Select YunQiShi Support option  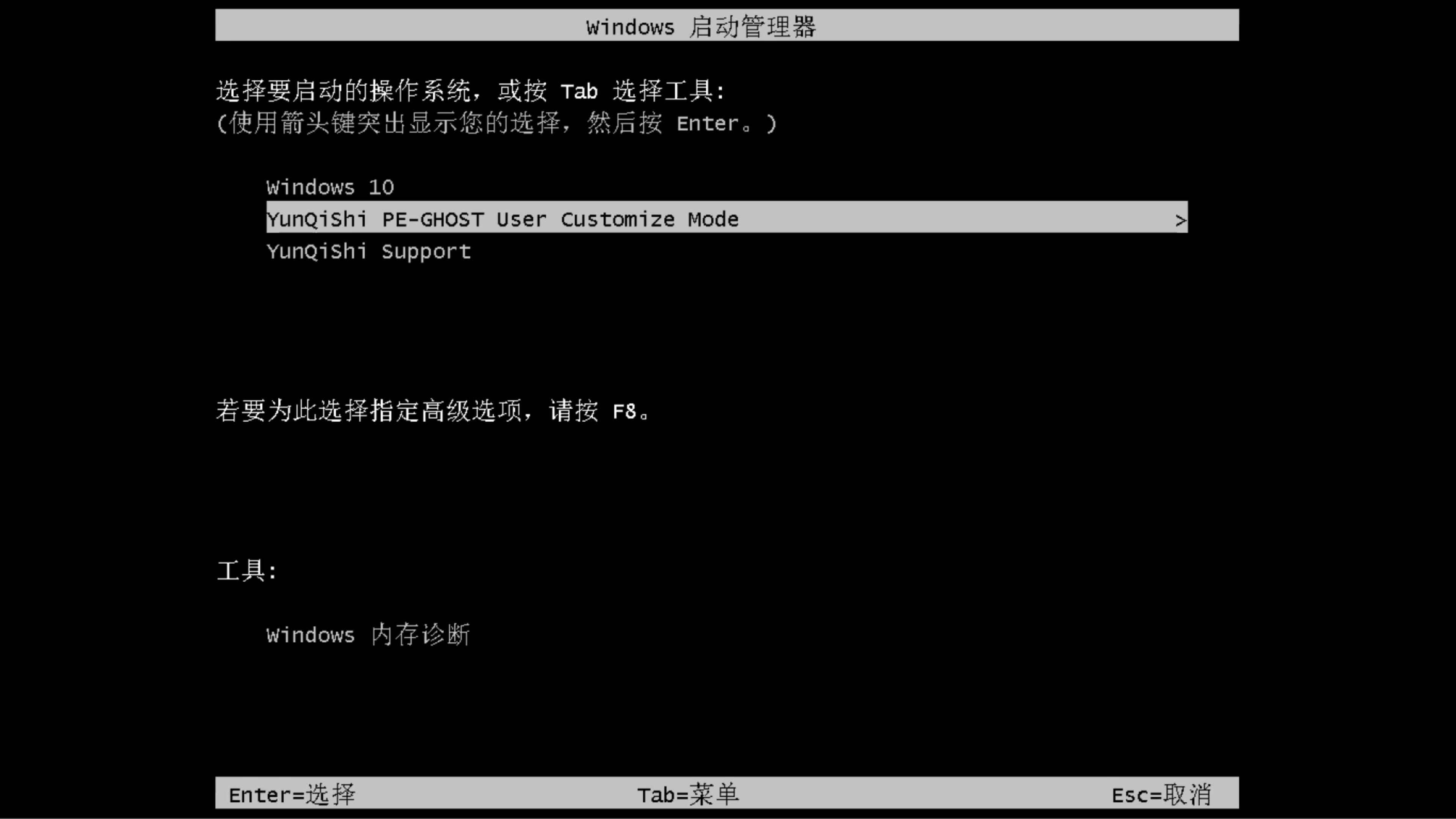(x=368, y=251)
